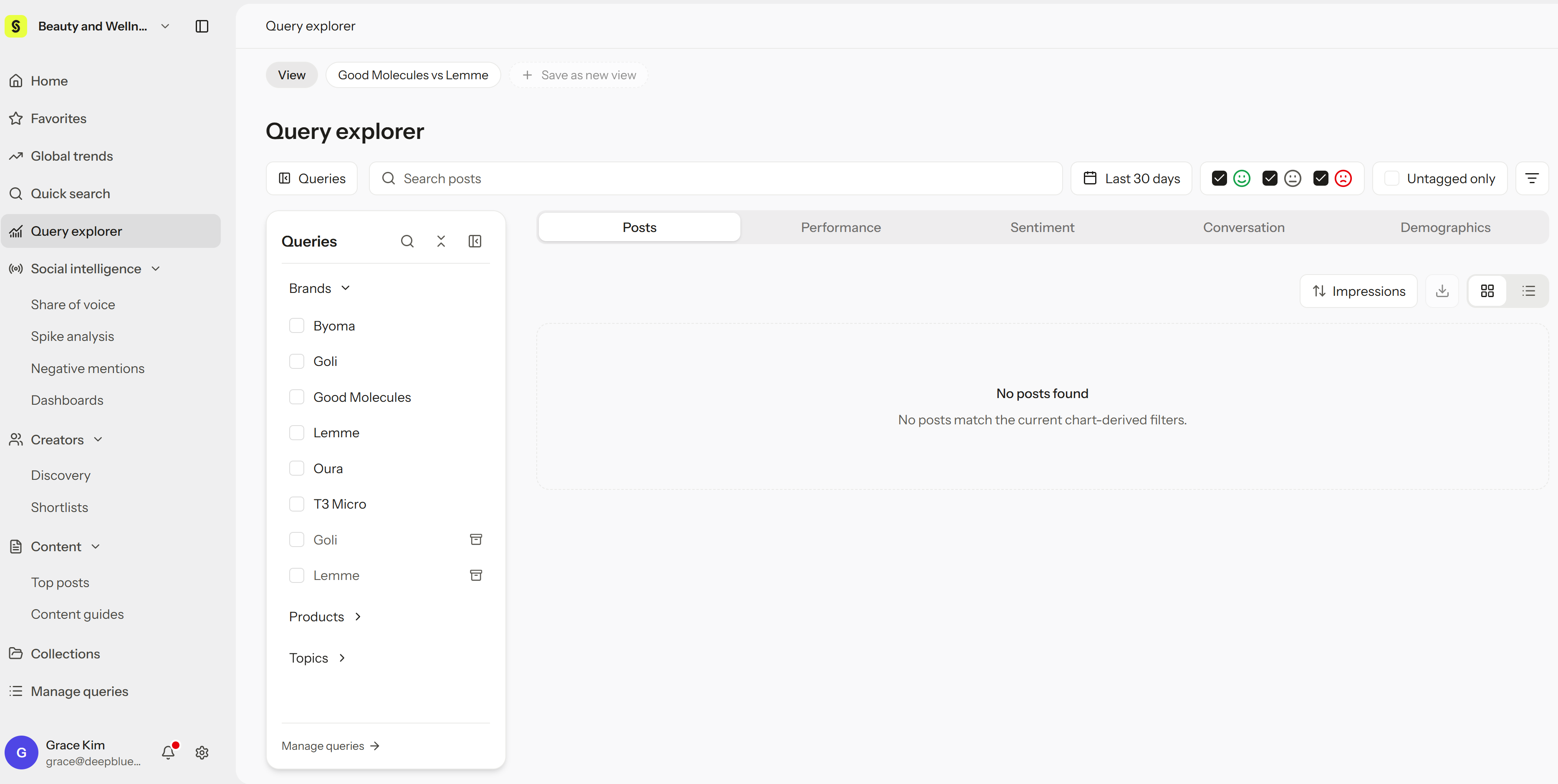1558x784 pixels.
Task: Open Top posts page
Action: 60,582
